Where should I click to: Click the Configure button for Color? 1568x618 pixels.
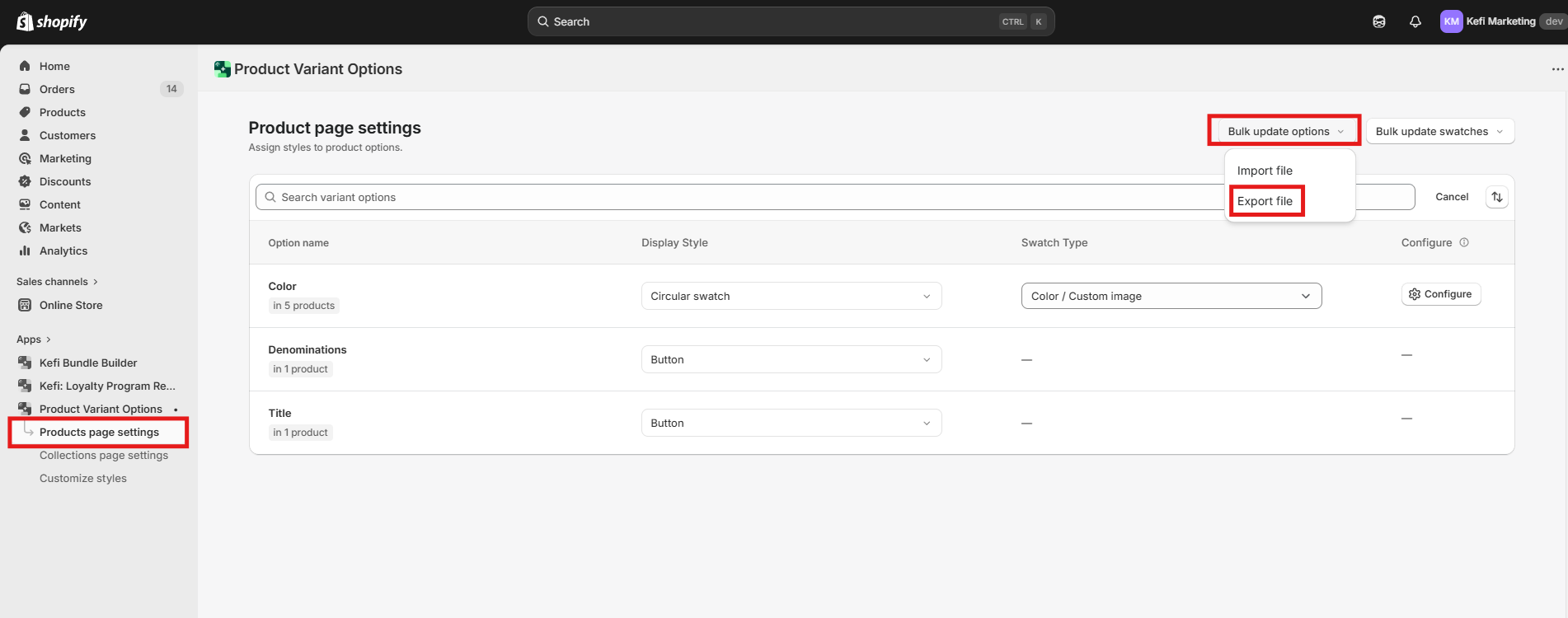point(1440,294)
